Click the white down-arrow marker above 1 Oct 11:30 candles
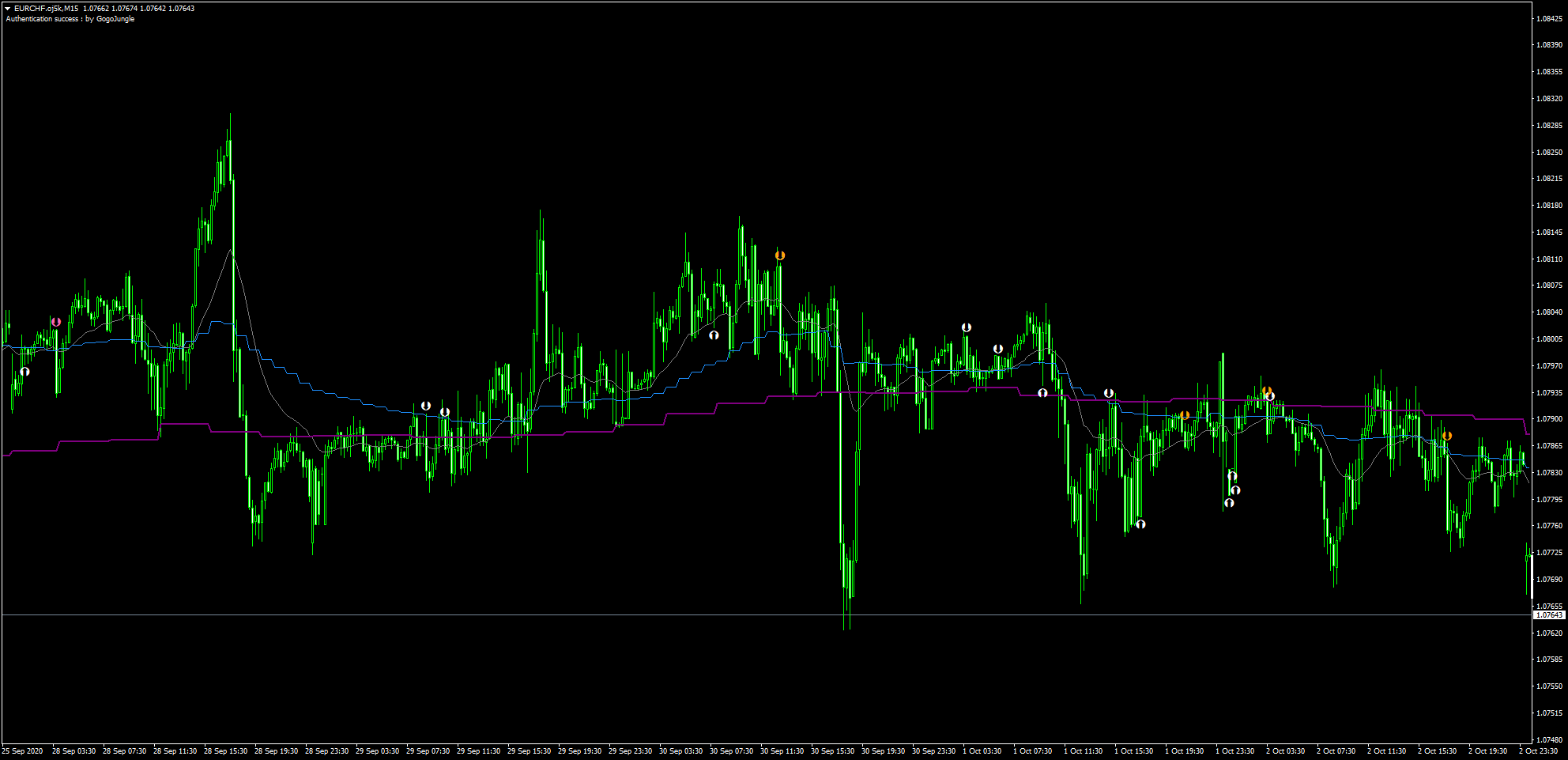Image resolution: width=1568 pixels, height=760 pixels. 1109,393
